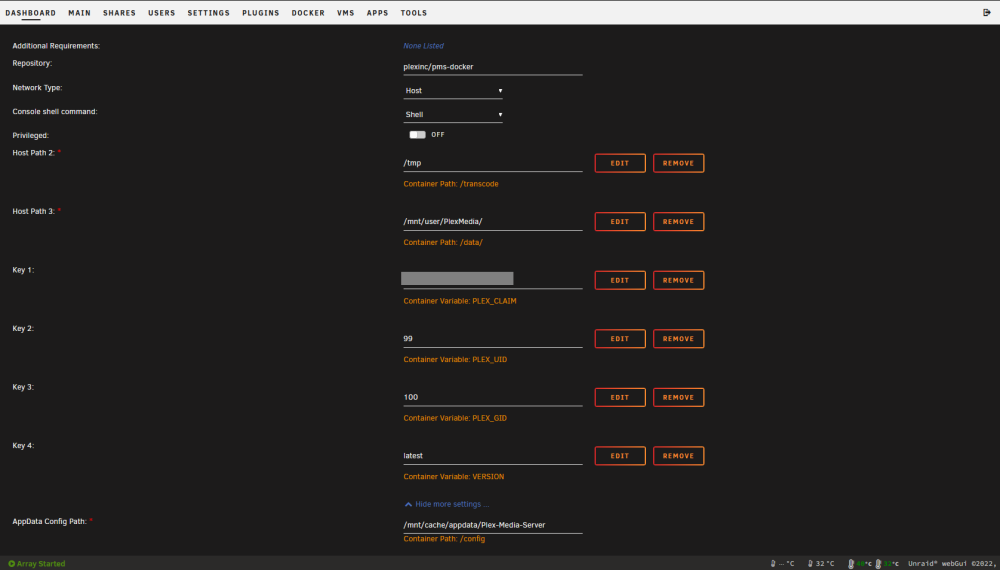The width and height of the screenshot is (1000, 570).
Task: Edit Host Path 2 entry
Action: point(620,163)
